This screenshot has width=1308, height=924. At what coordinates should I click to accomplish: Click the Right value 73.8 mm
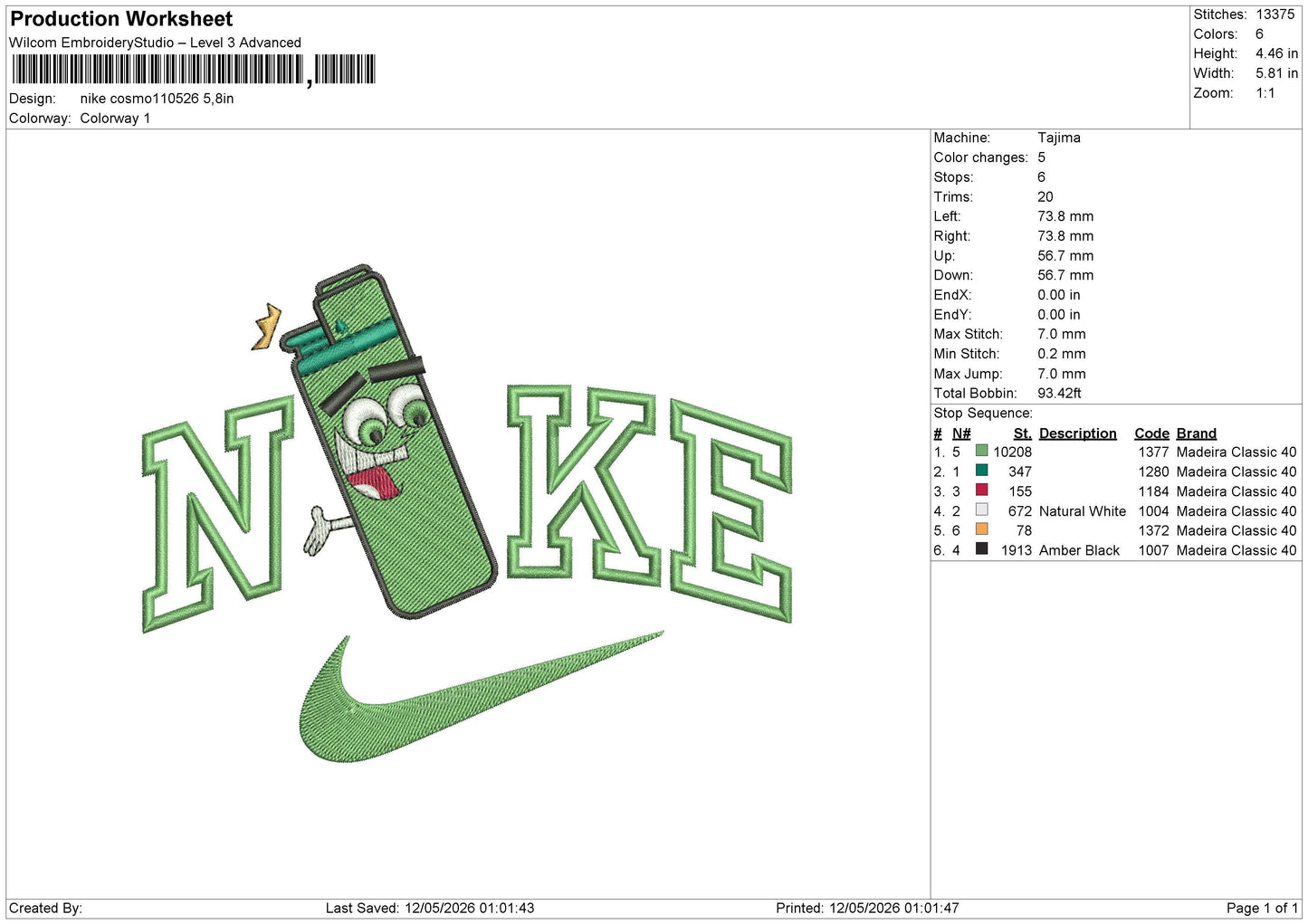(x=1065, y=236)
